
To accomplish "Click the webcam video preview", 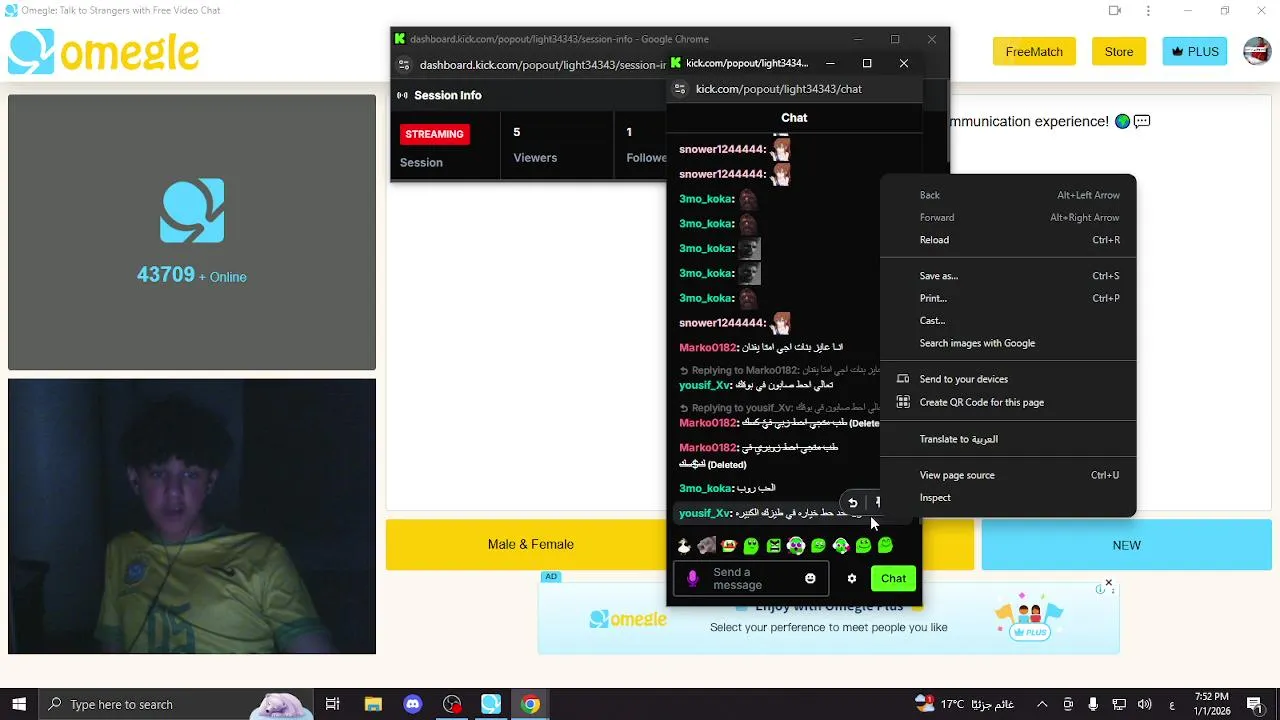I will 192,516.
